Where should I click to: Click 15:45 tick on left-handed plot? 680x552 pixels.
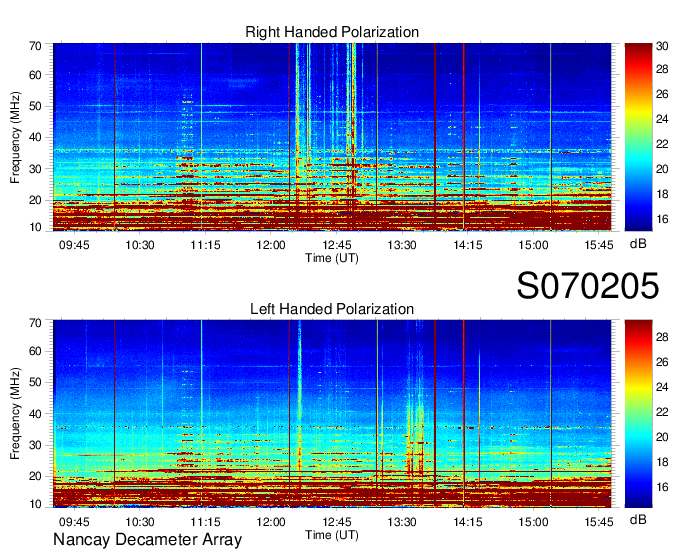[x=599, y=522]
